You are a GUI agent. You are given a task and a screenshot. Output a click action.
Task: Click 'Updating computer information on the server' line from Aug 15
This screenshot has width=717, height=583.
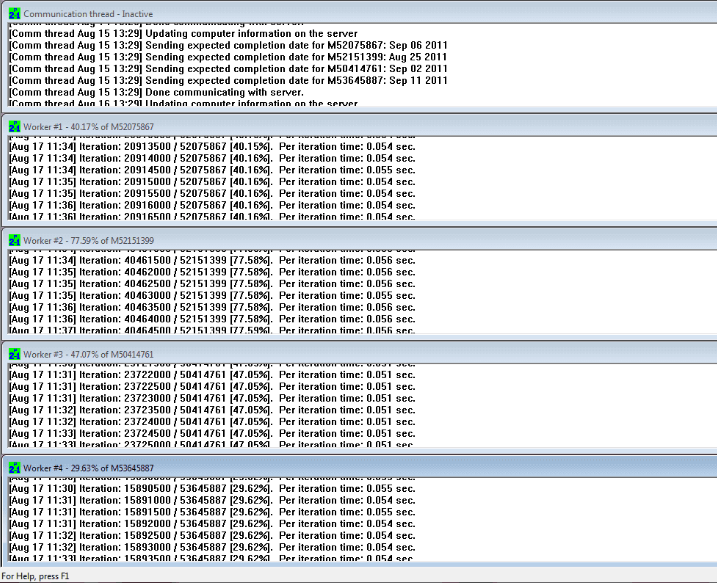pyautogui.click(x=183, y=34)
